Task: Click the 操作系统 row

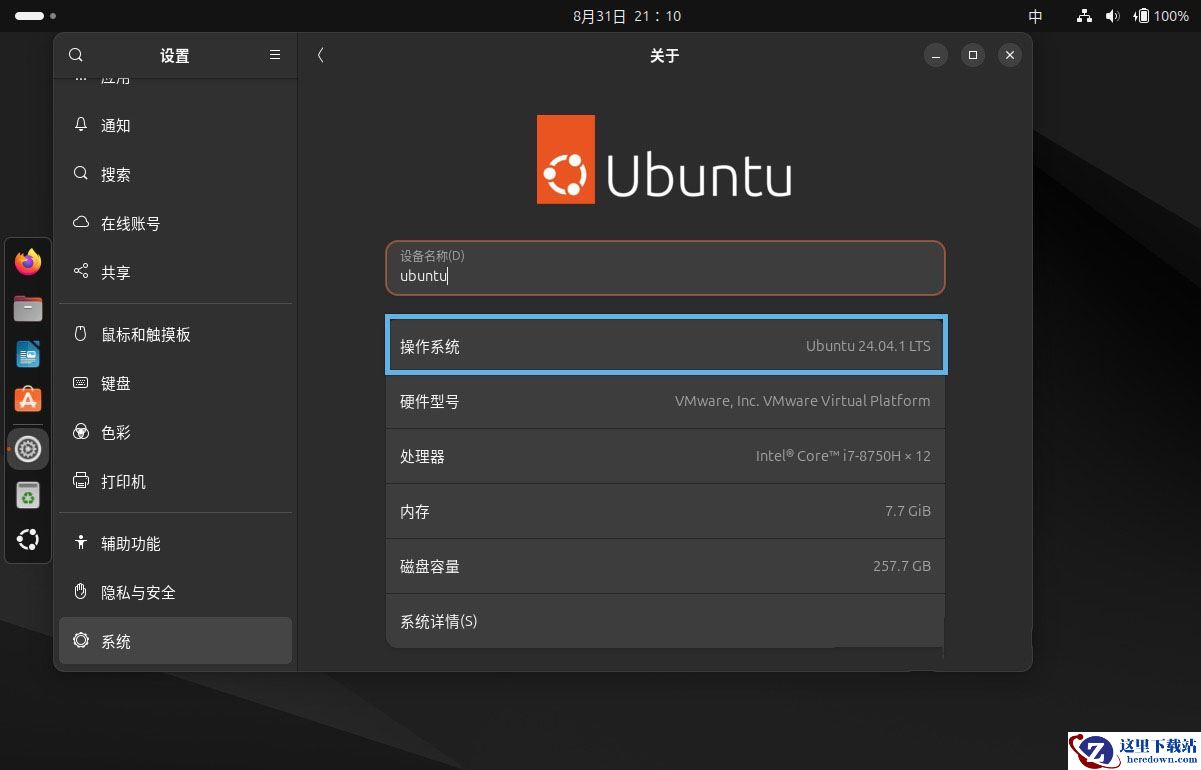Action: coord(665,346)
